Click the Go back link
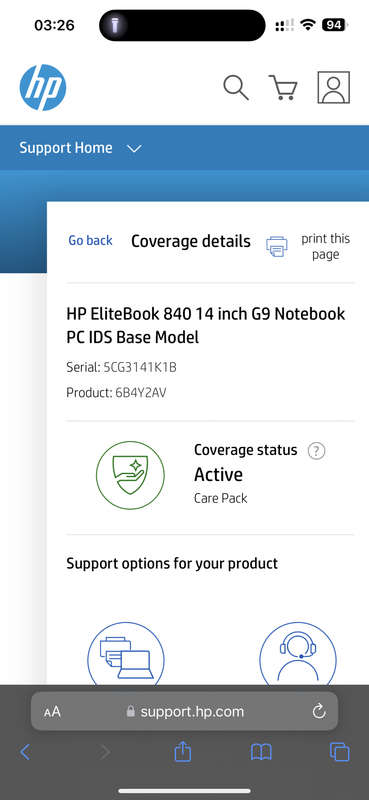Image resolution: width=369 pixels, height=800 pixels. [x=90, y=240]
